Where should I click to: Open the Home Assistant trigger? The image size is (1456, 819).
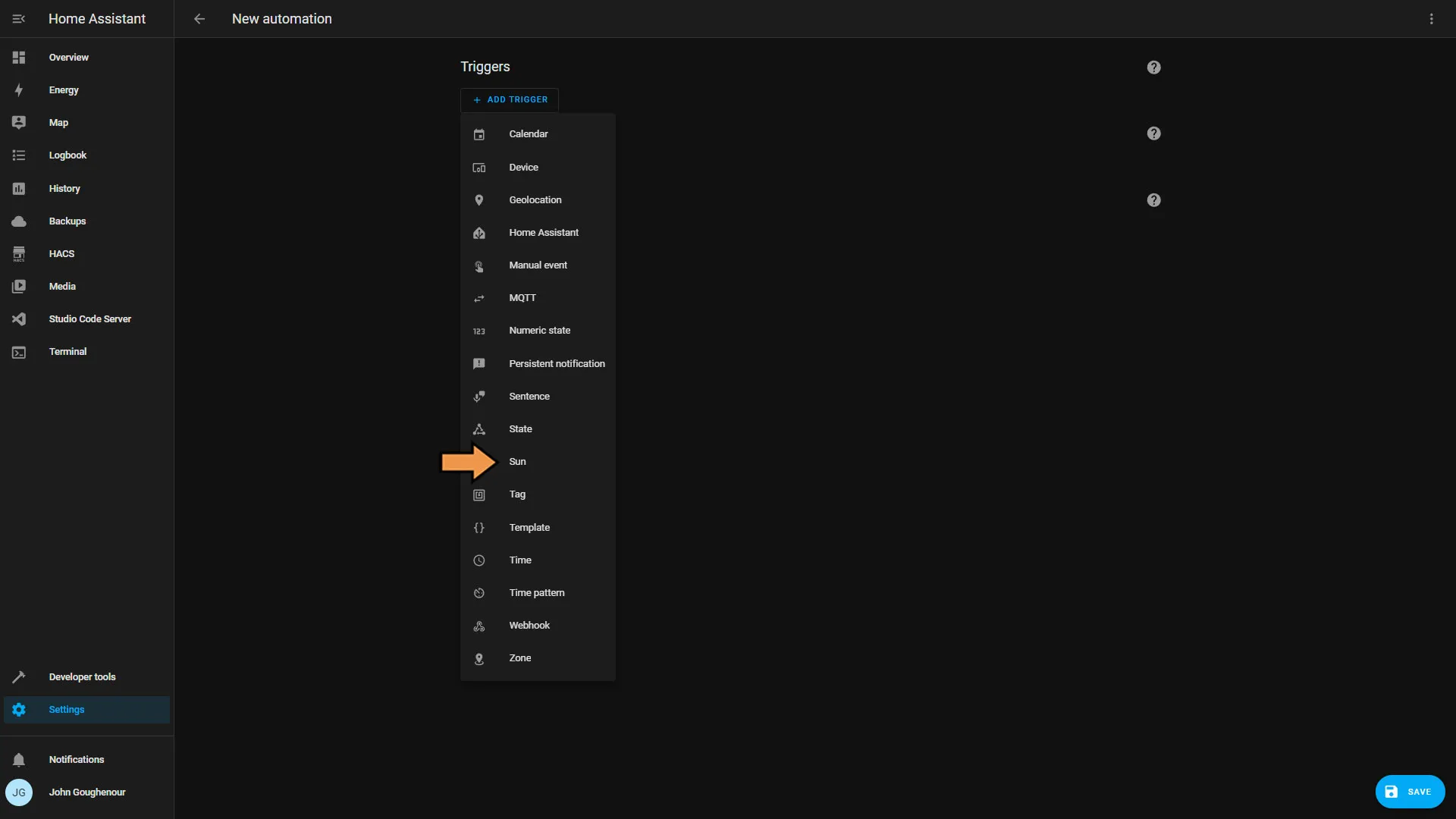[x=543, y=232]
